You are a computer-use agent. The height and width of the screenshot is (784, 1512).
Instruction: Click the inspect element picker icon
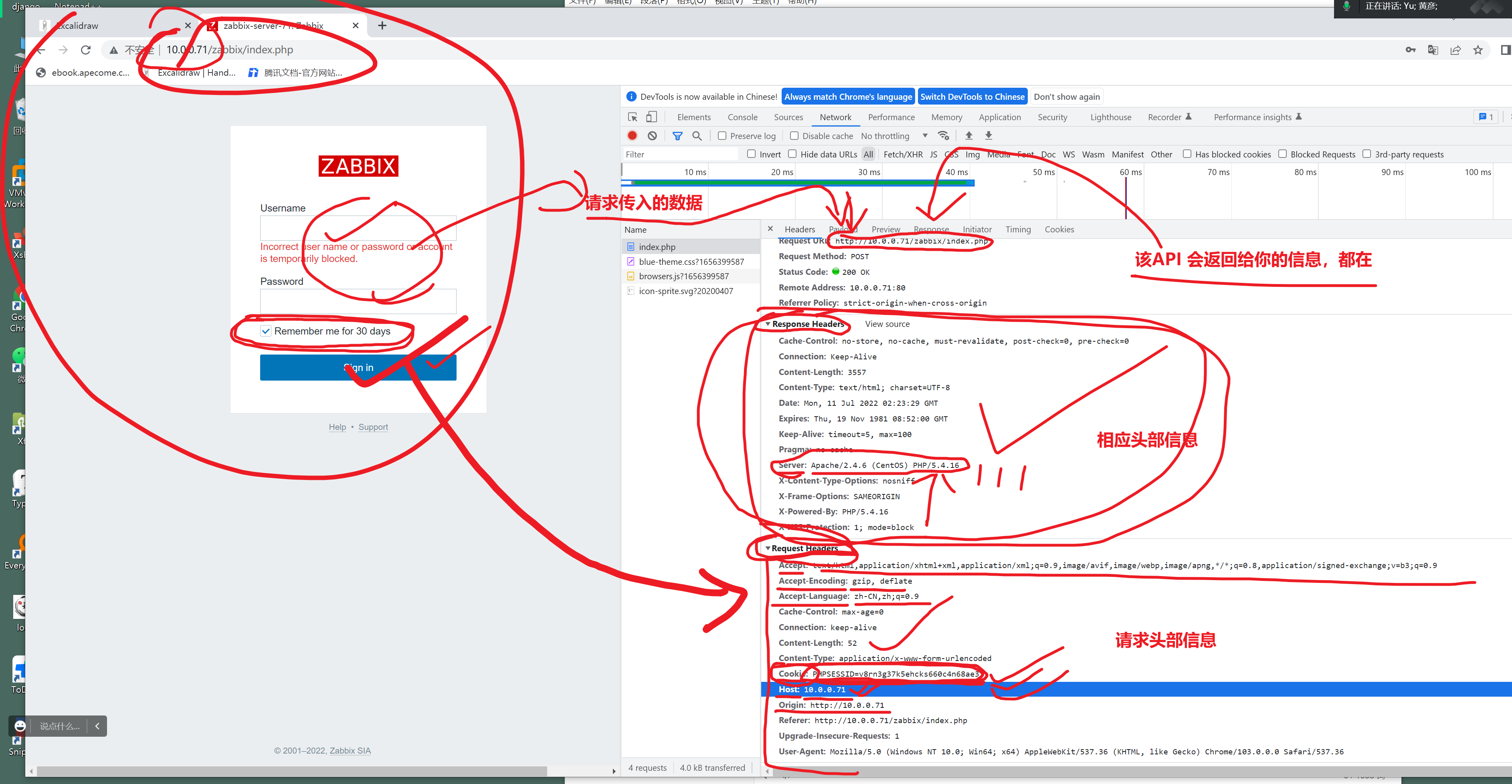[632, 117]
